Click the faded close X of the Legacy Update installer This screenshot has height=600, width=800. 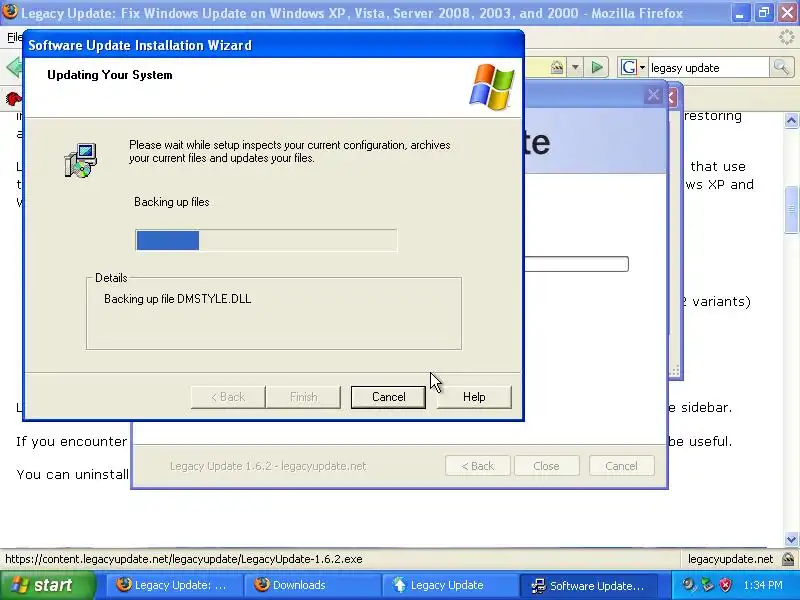[x=653, y=95]
